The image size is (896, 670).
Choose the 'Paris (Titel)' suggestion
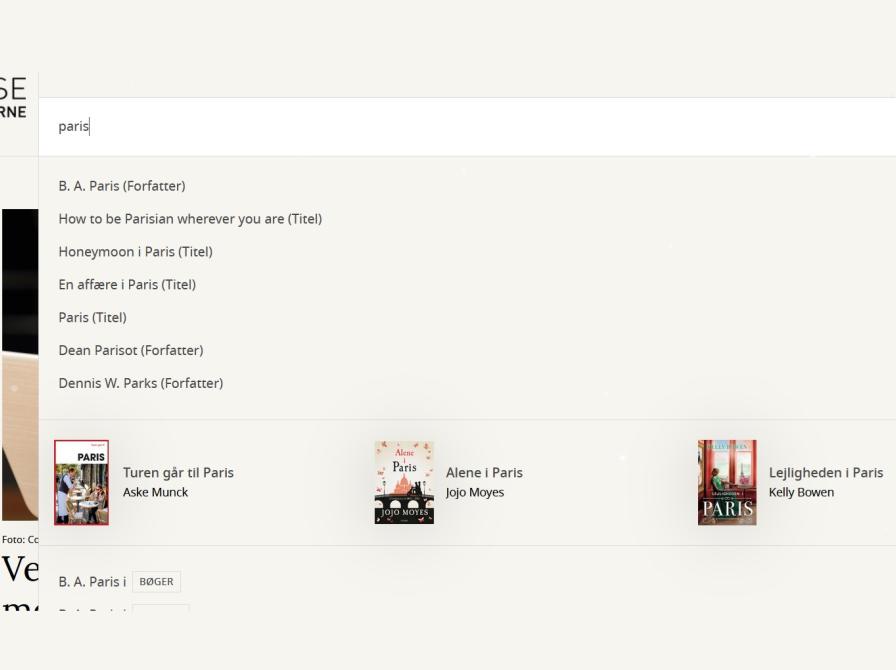coord(92,318)
